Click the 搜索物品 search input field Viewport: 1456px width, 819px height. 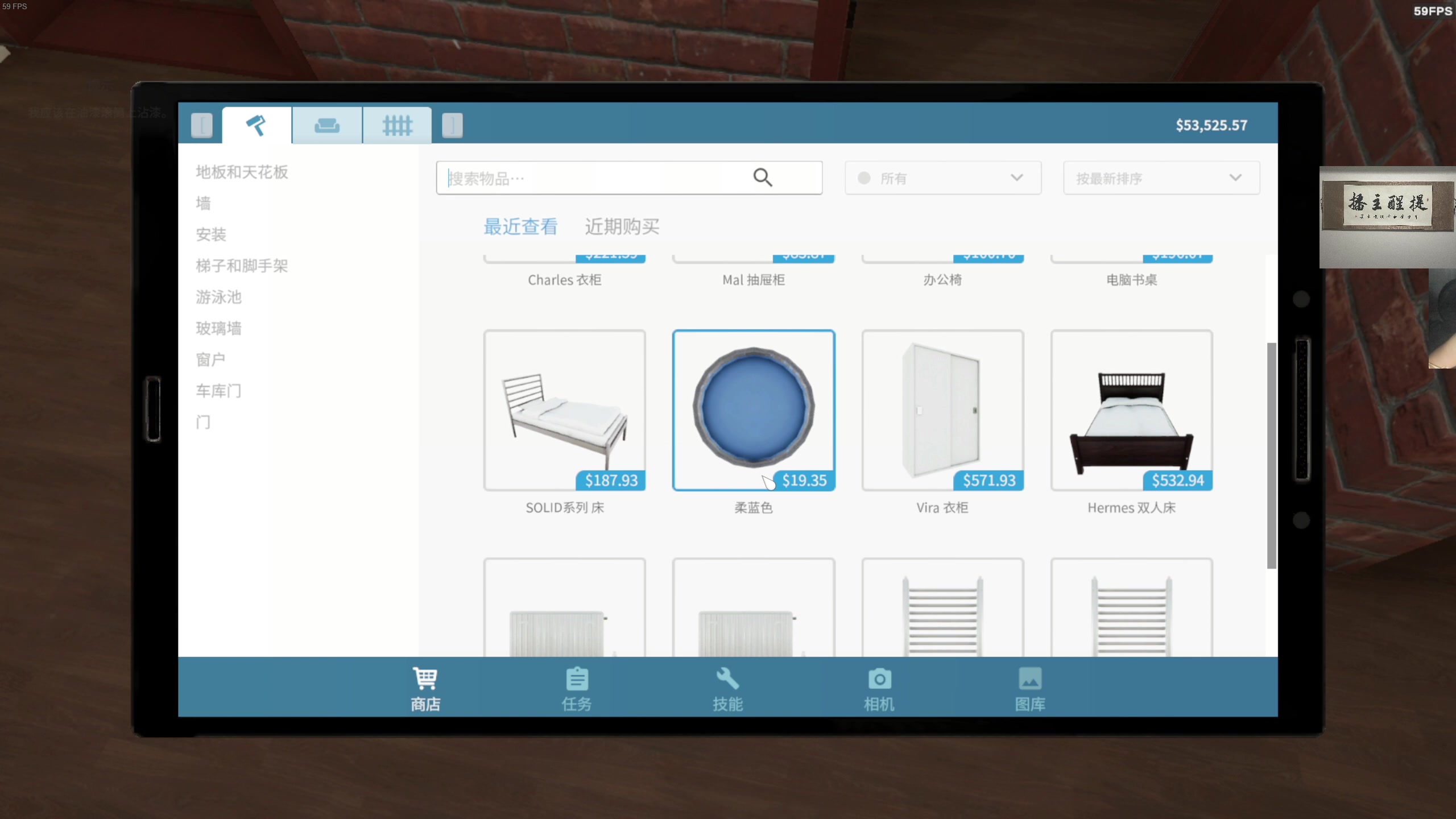pos(591,178)
